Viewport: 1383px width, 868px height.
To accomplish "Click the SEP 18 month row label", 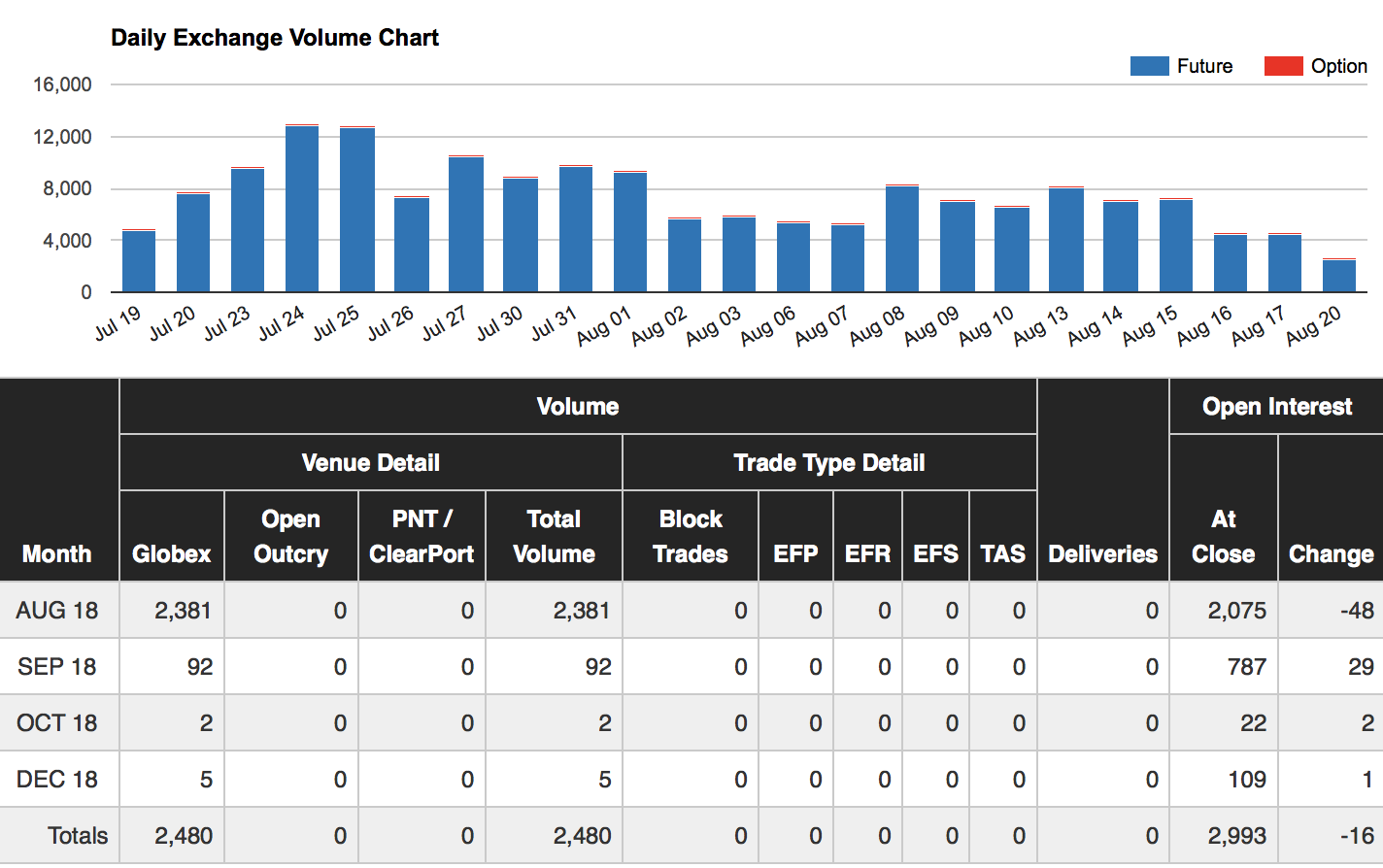I will click(x=57, y=667).
